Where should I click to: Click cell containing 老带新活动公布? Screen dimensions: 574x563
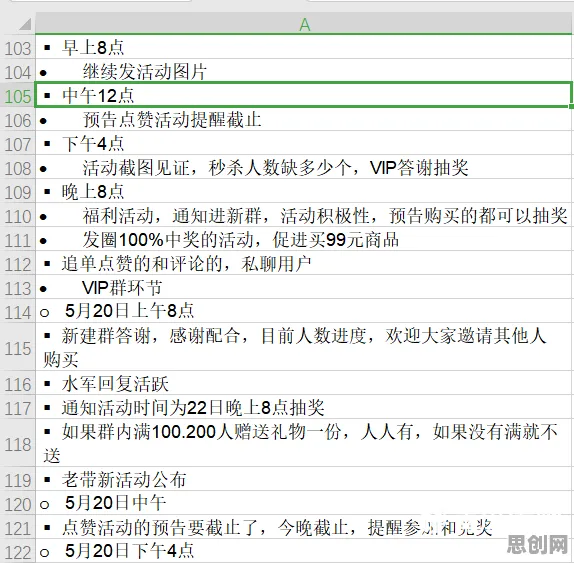pos(303,479)
